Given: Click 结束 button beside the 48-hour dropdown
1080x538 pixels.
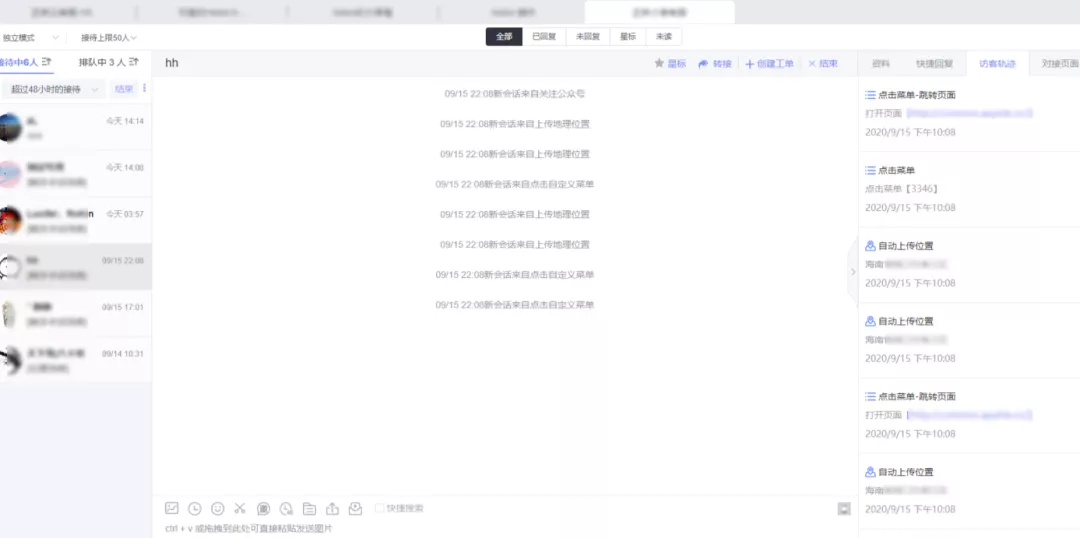Looking at the screenshot, I should [124, 89].
